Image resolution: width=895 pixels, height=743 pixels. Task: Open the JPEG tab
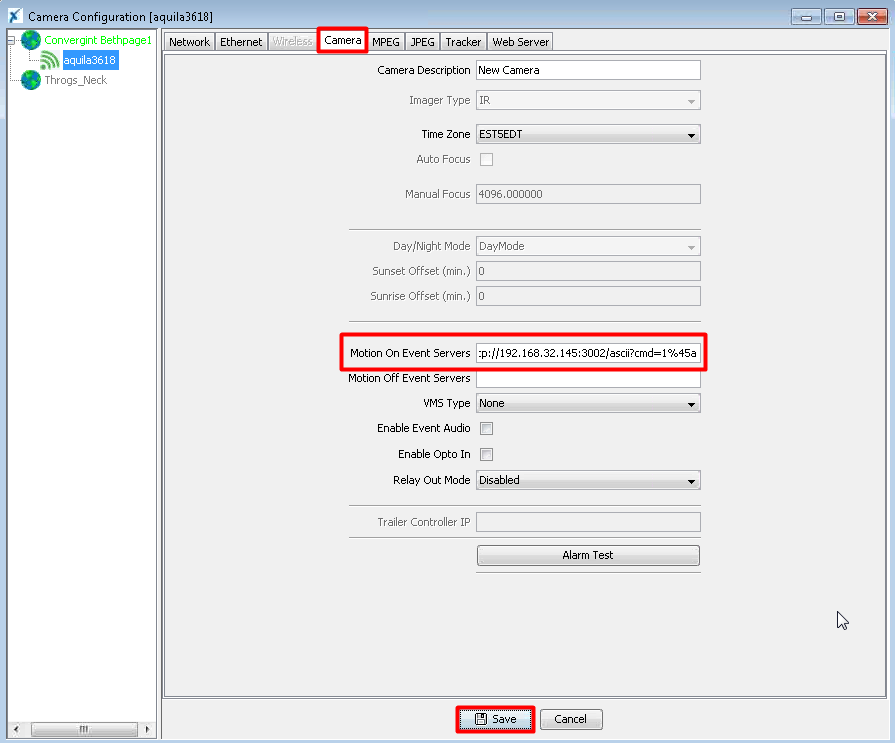(422, 42)
